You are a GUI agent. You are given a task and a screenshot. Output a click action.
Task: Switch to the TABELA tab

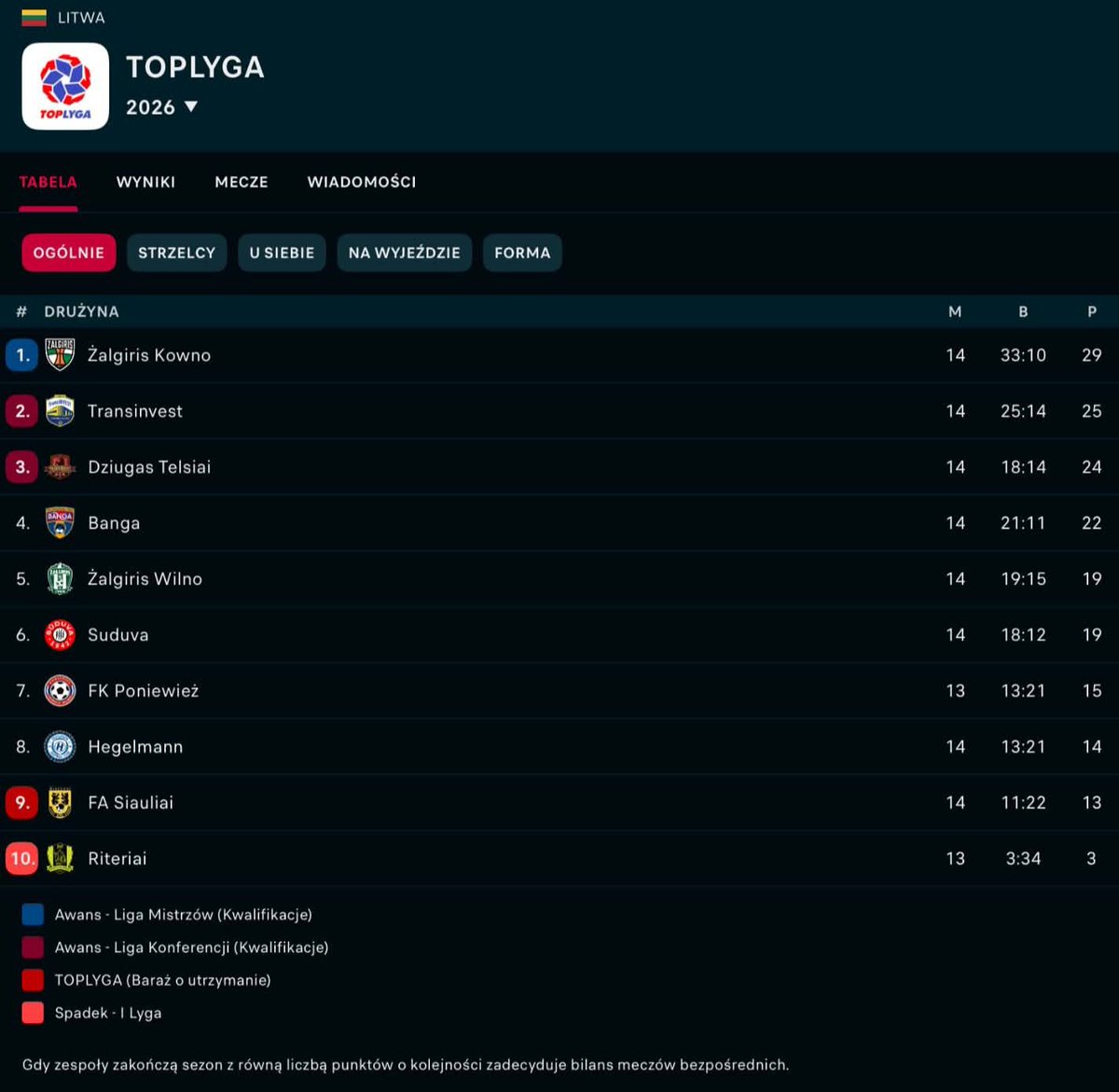(48, 182)
